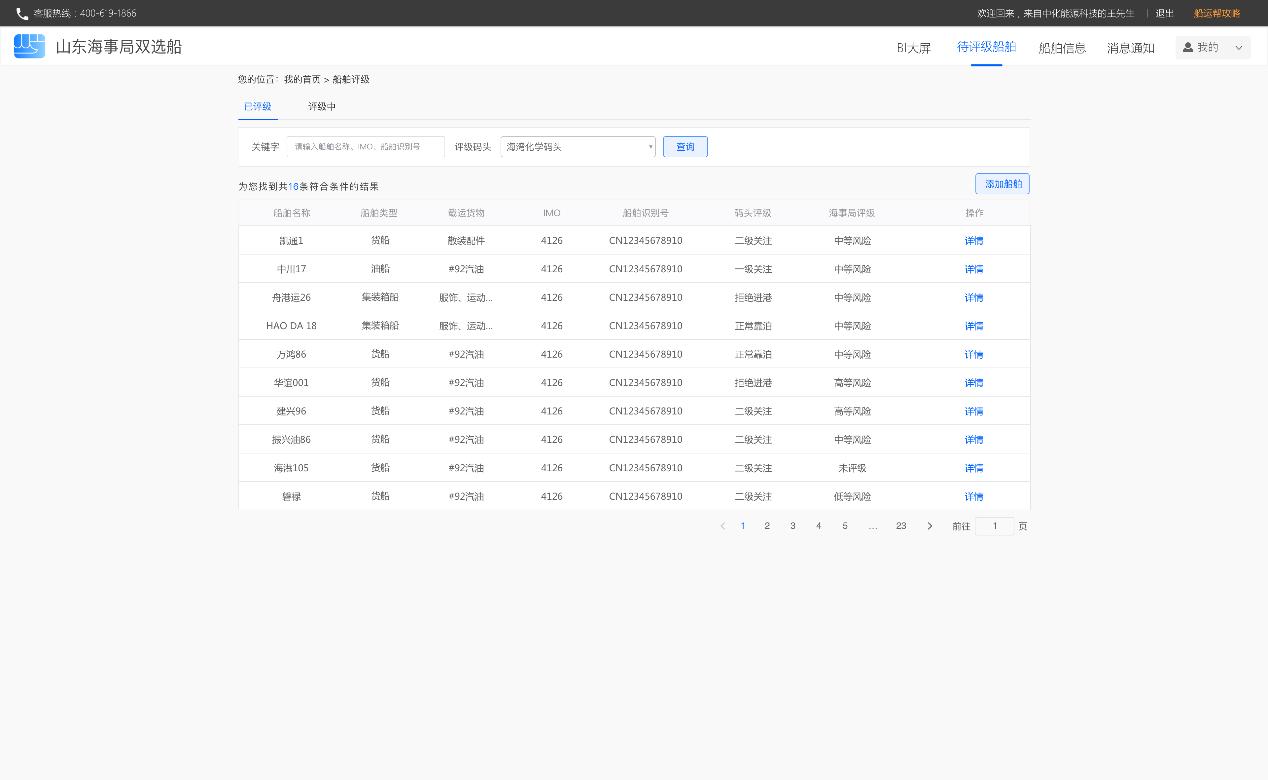The image size is (1268, 780).
Task: Go to page 23 in pagination
Action: (900, 526)
